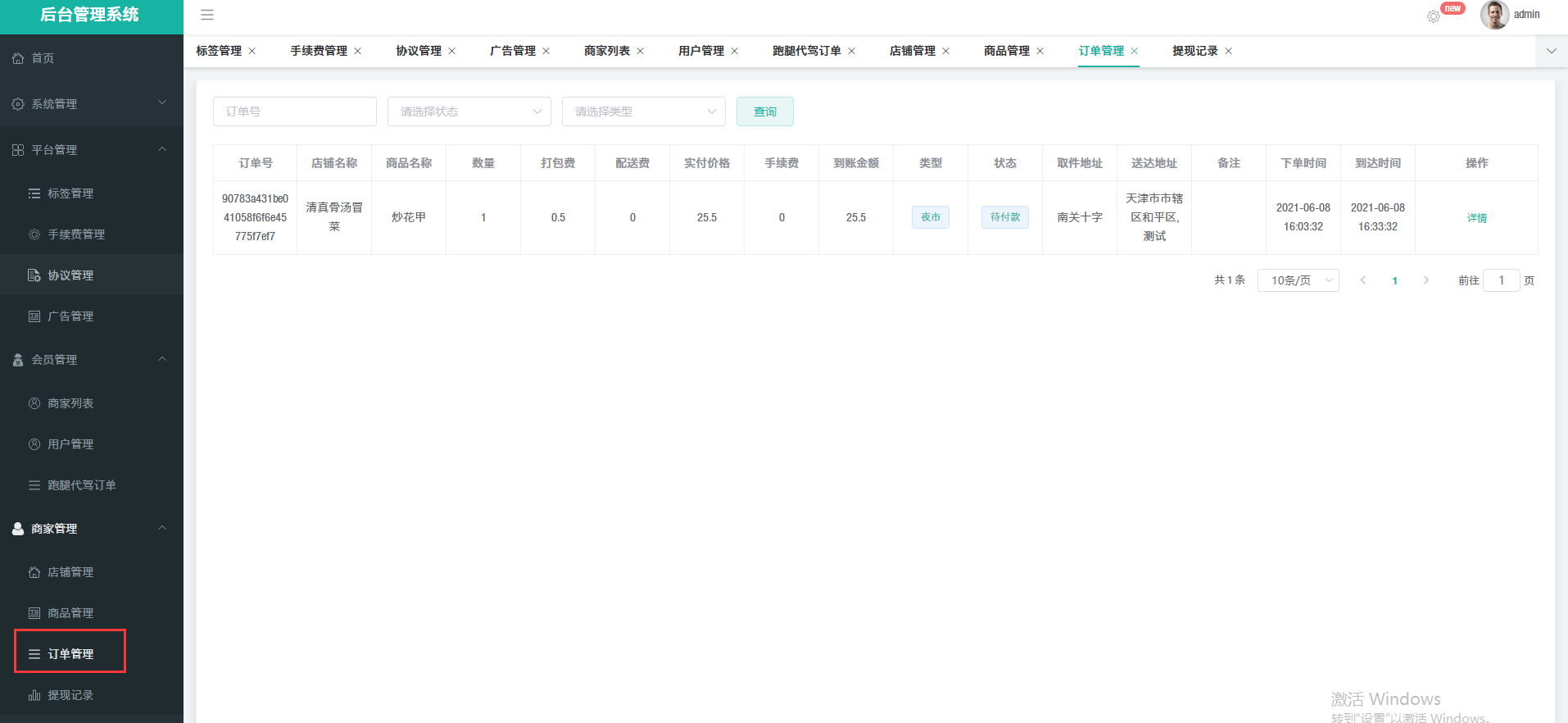Go to 首页 home in sidebar

43,58
